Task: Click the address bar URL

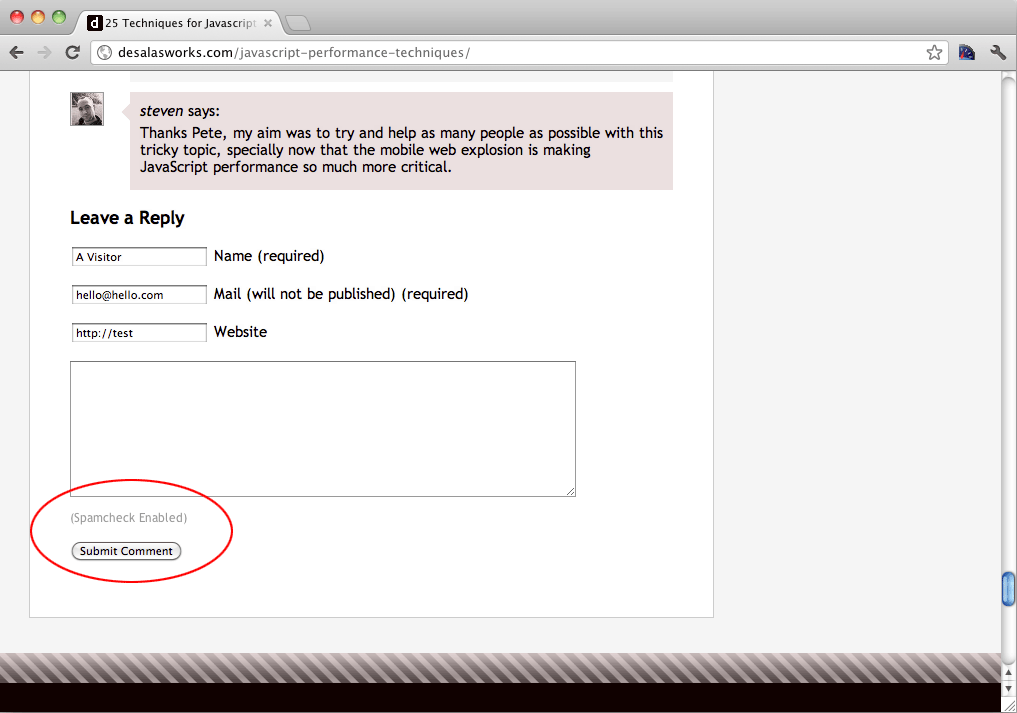Action: click(x=294, y=53)
